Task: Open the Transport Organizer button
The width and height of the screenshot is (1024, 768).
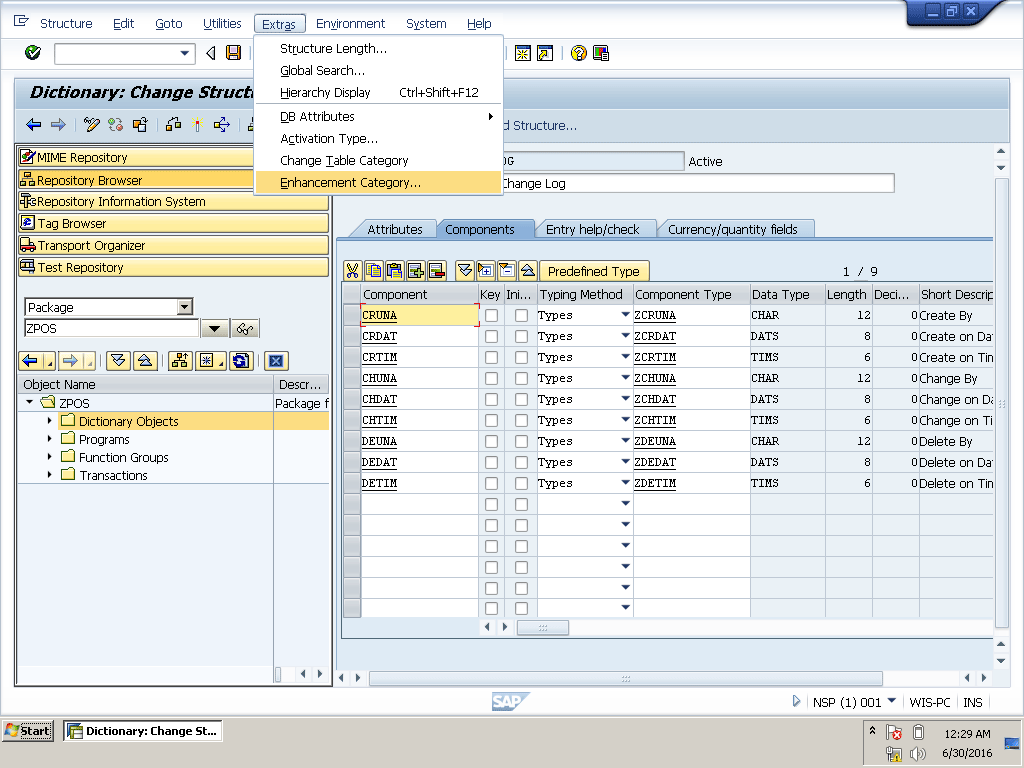Action: [x=90, y=245]
